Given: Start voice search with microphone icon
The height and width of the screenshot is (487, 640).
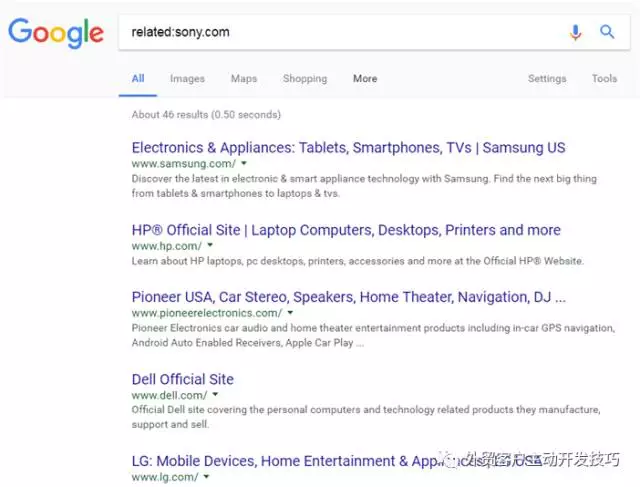Looking at the screenshot, I should 576,32.
